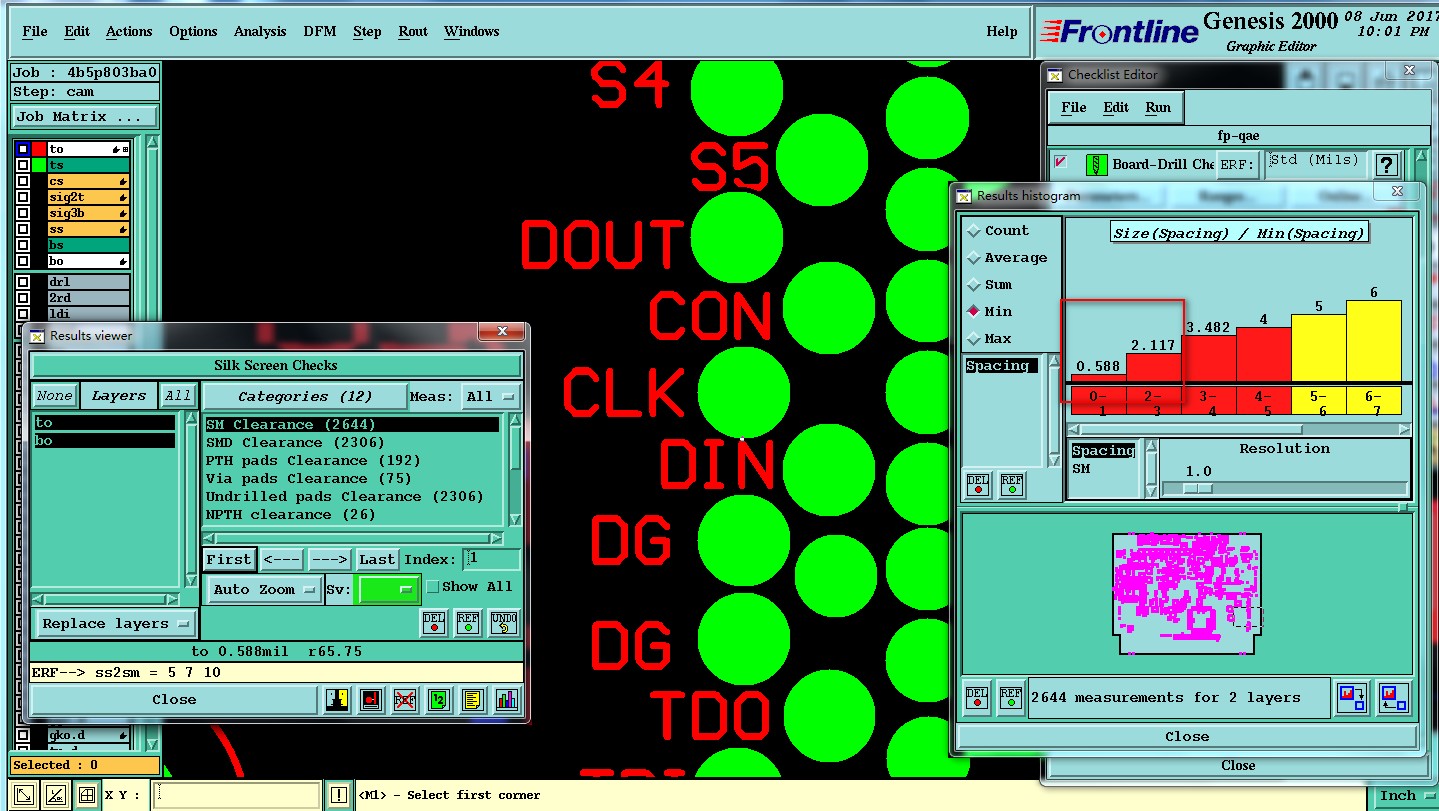The height and width of the screenshot is (811, 1439).
Task: Open the yellow notes report icon
Action: [x=472, y=700]
